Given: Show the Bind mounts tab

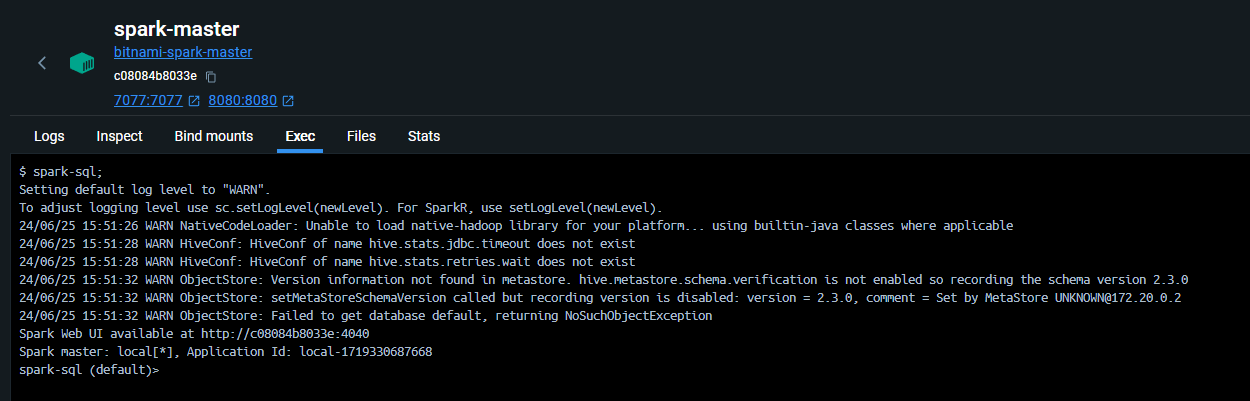Looking at the screenshot, I should click(x=213, y=136).
